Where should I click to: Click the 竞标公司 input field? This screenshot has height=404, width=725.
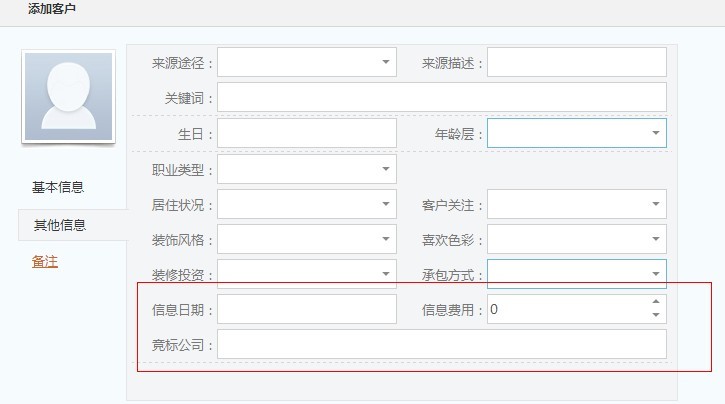[x=441, y=344]
